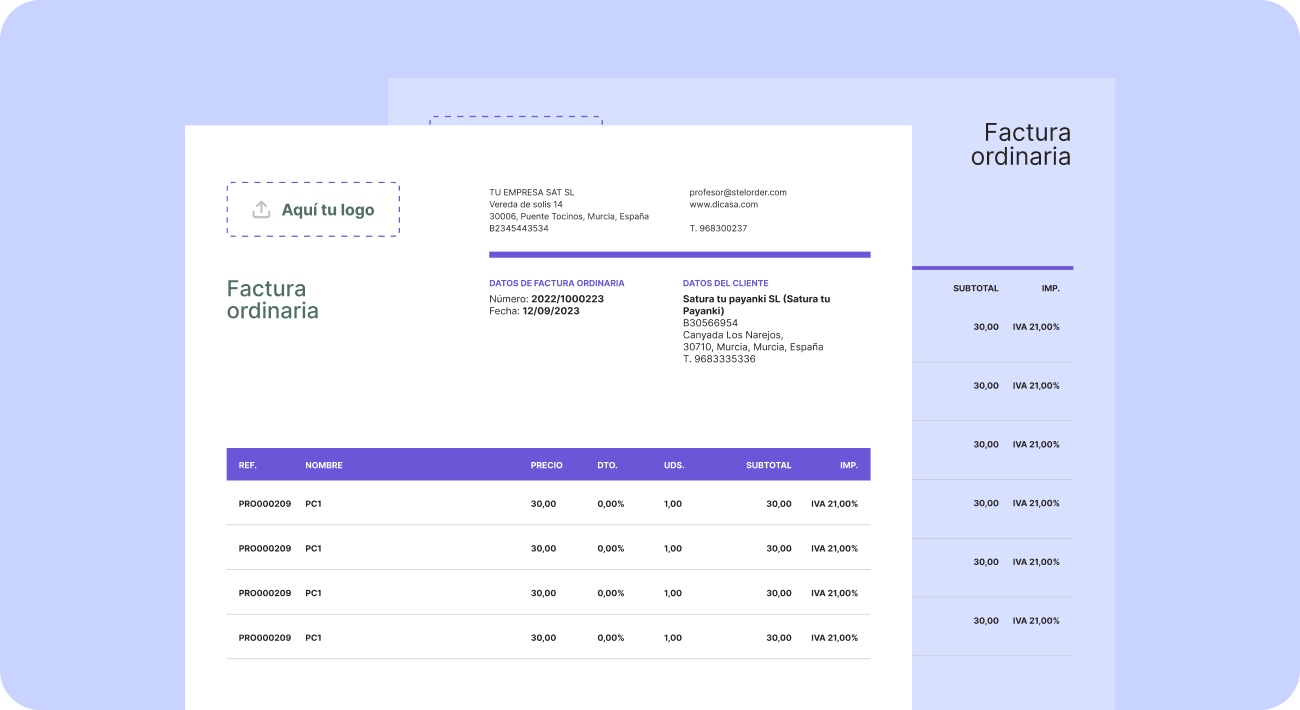
Task: Click the NOMBRE column header
Action: [x=323, y=465]
